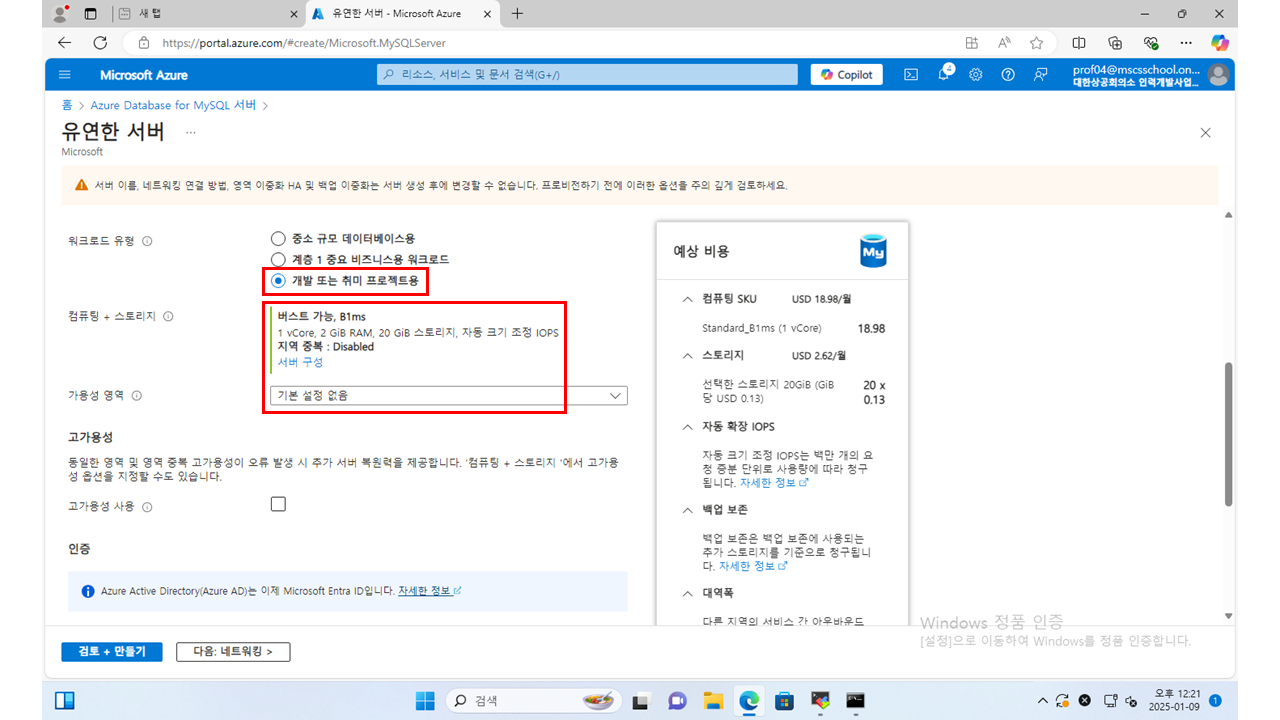The height and width of the screenshot is (720, 1280).
Task: Open browser read aloud icon
Action: 1004,43
